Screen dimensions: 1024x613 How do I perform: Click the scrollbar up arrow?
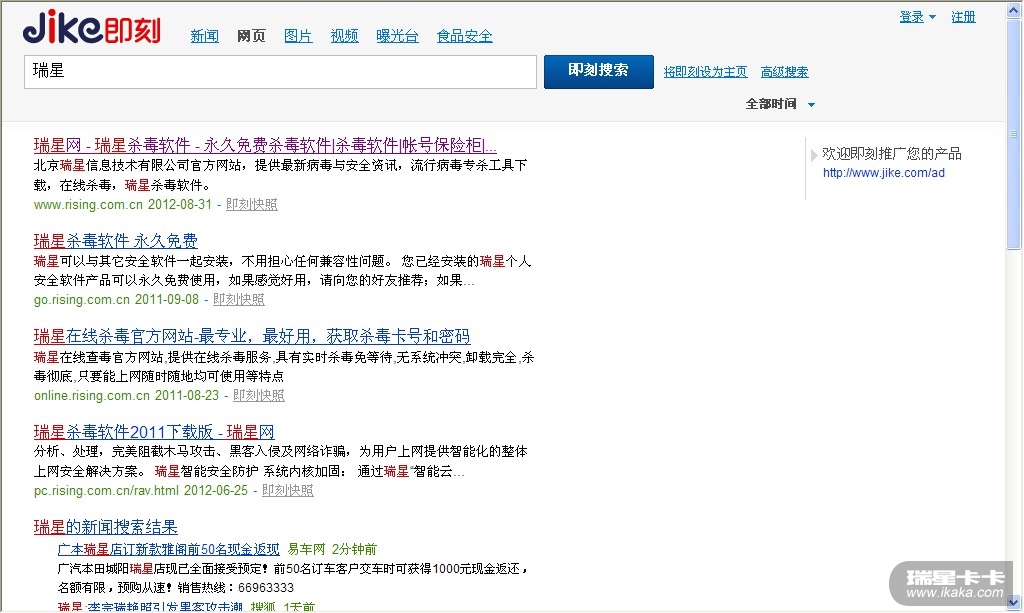click(1014, 11)
